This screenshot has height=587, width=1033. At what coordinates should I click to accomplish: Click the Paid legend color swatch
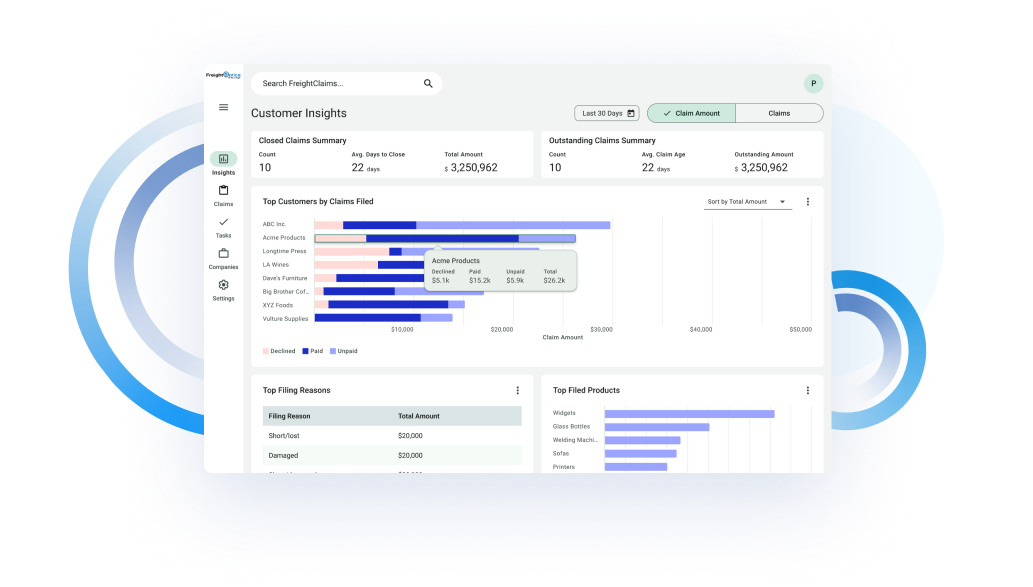pos(306,351)
